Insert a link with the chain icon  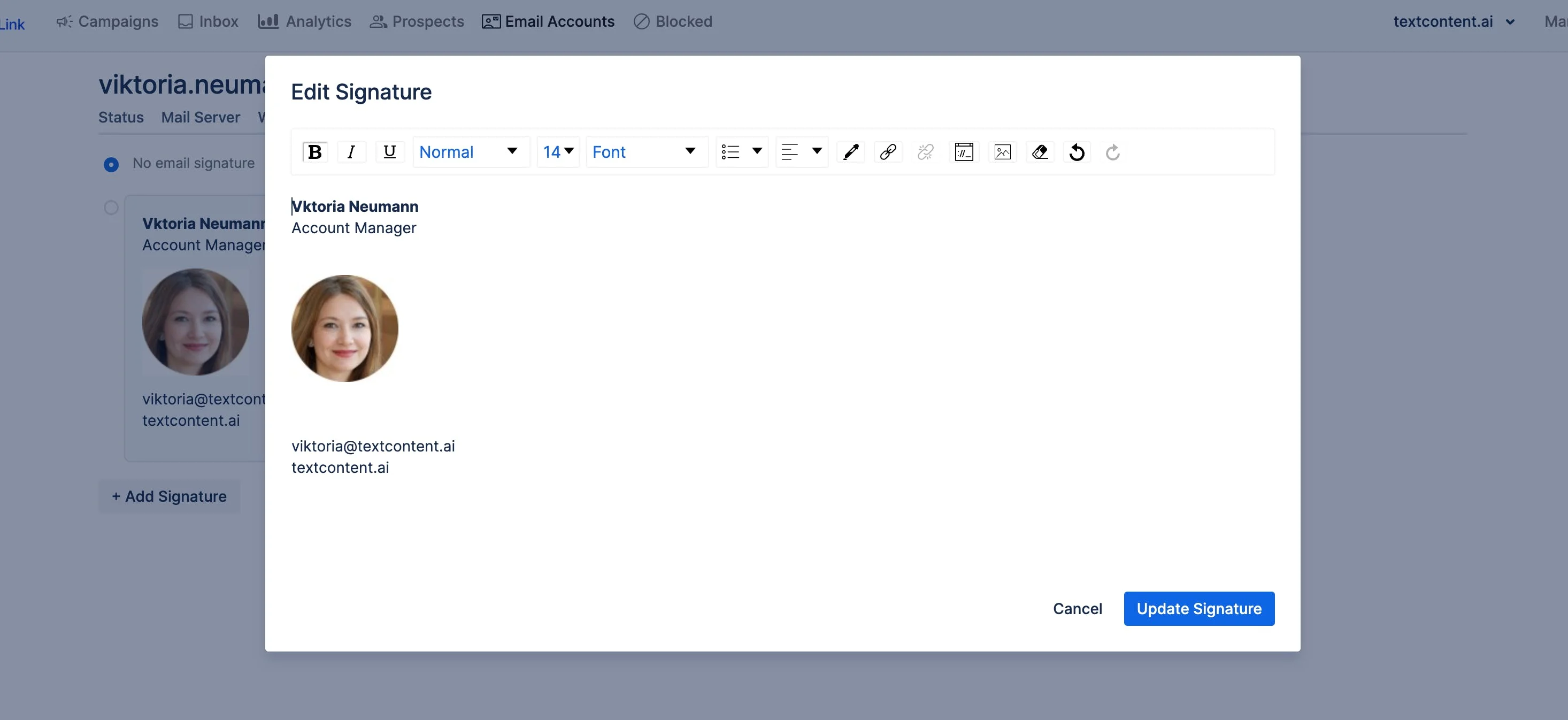[887, 151]
